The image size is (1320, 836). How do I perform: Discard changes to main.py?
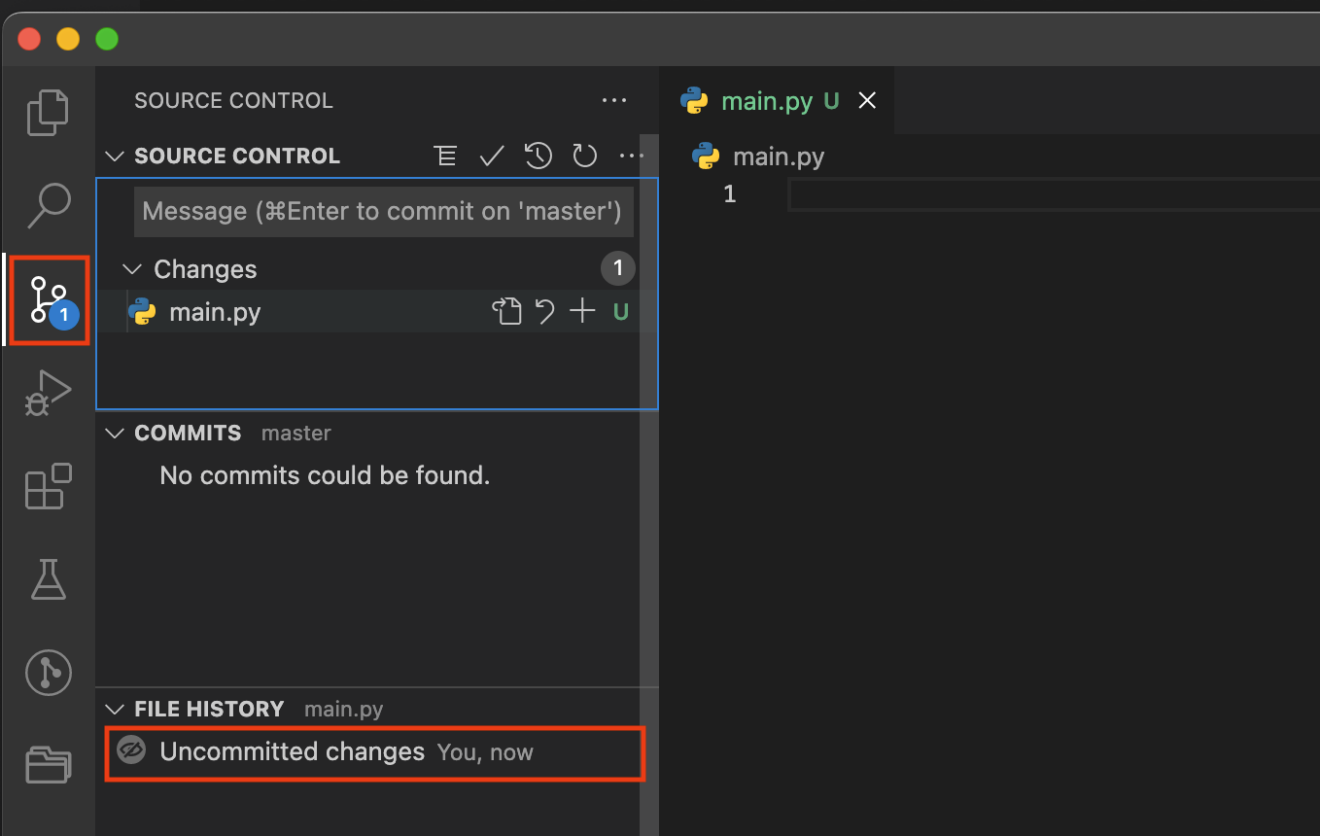(x=545, y=312)
